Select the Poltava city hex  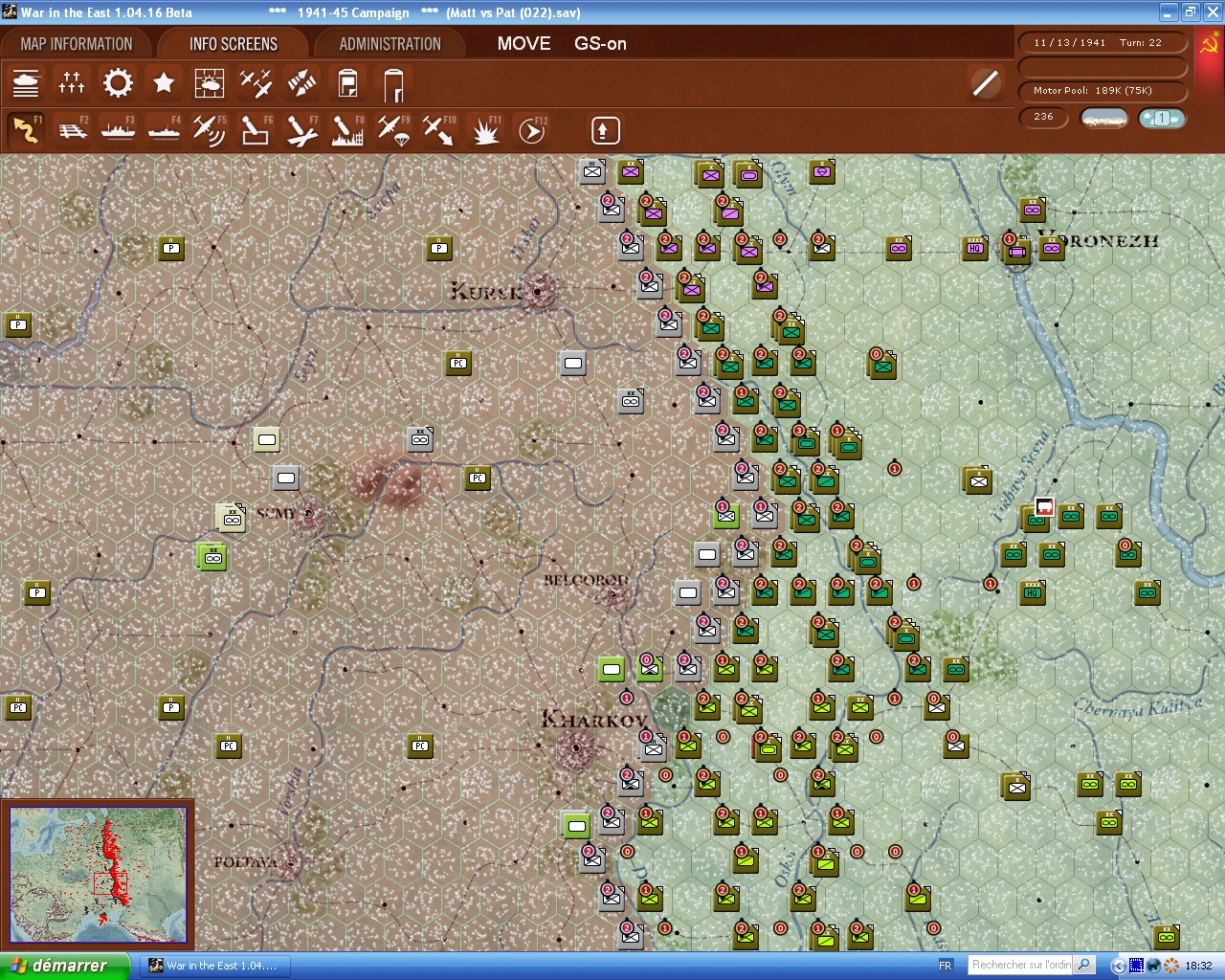click(291, 862)
